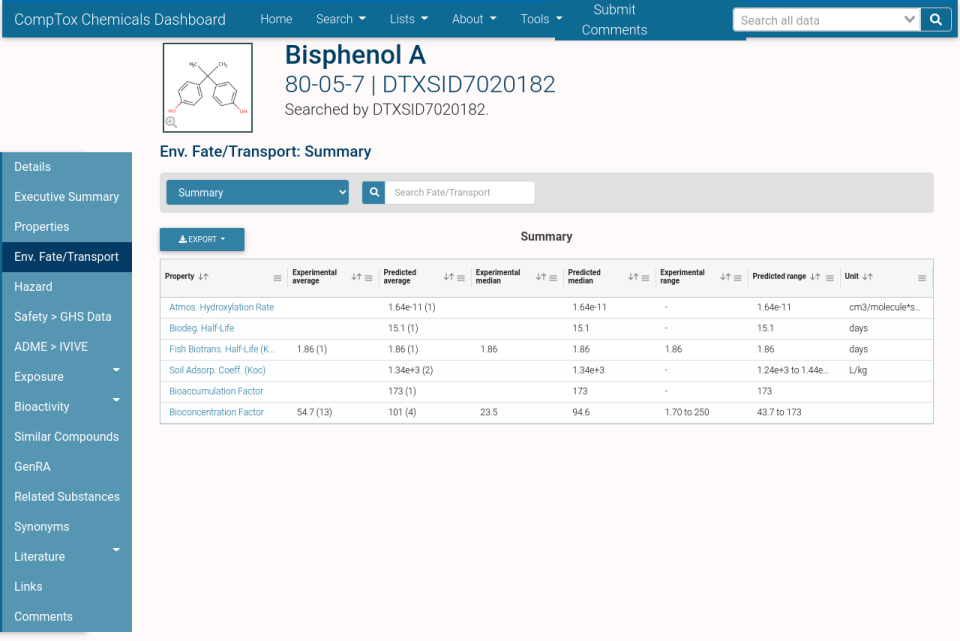Image resolution: width=960 pixels, height=641 pixels.
Task: Click CompTox Chemicals Dashboard brand link
Action: [x=119, y=20]
